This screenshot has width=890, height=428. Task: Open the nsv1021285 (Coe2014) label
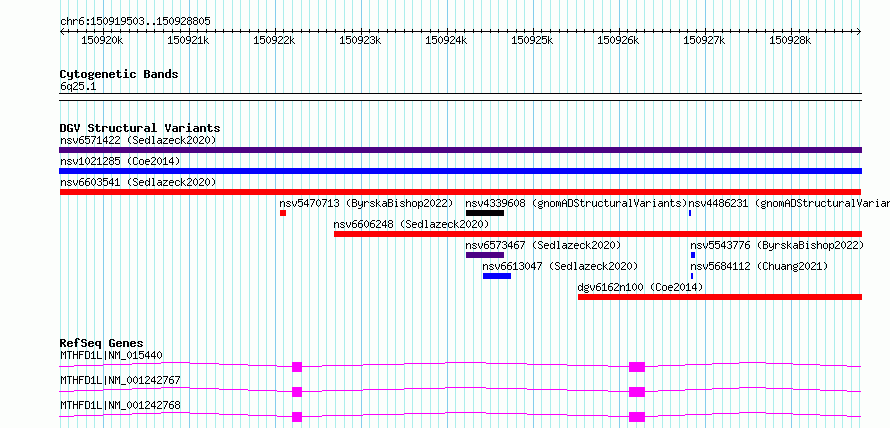point(120,161)
